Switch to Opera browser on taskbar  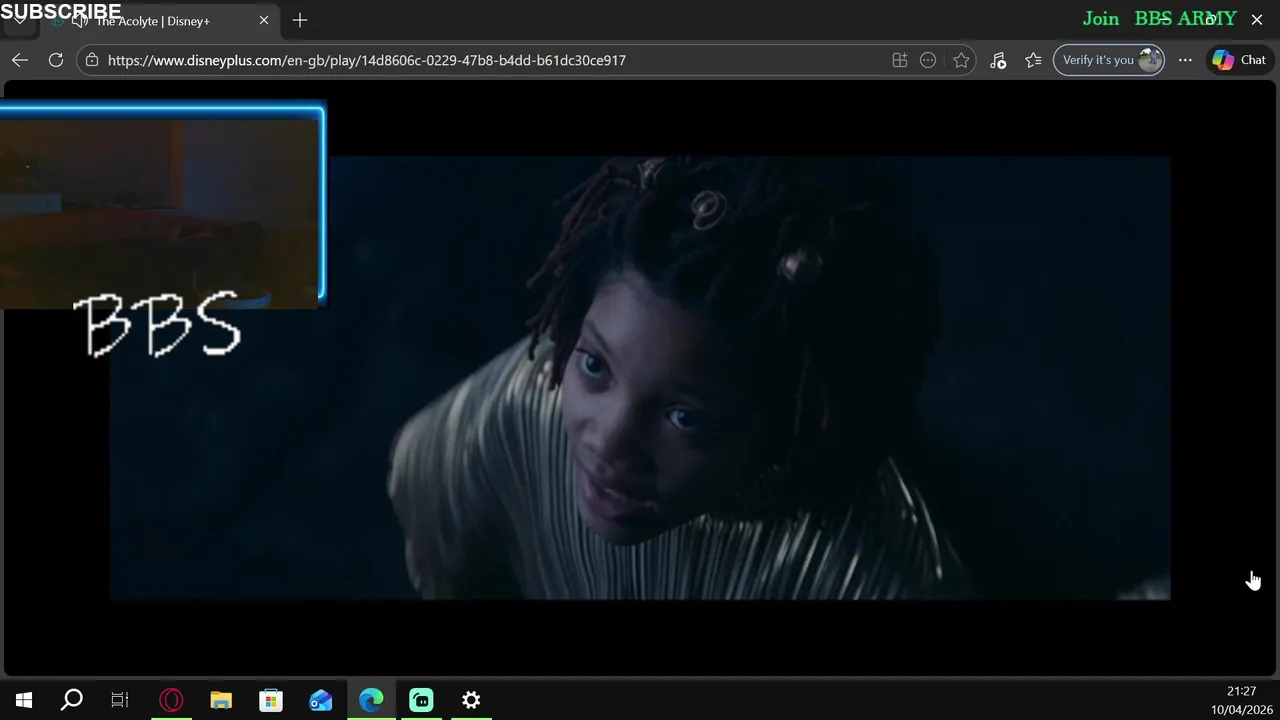171,700
